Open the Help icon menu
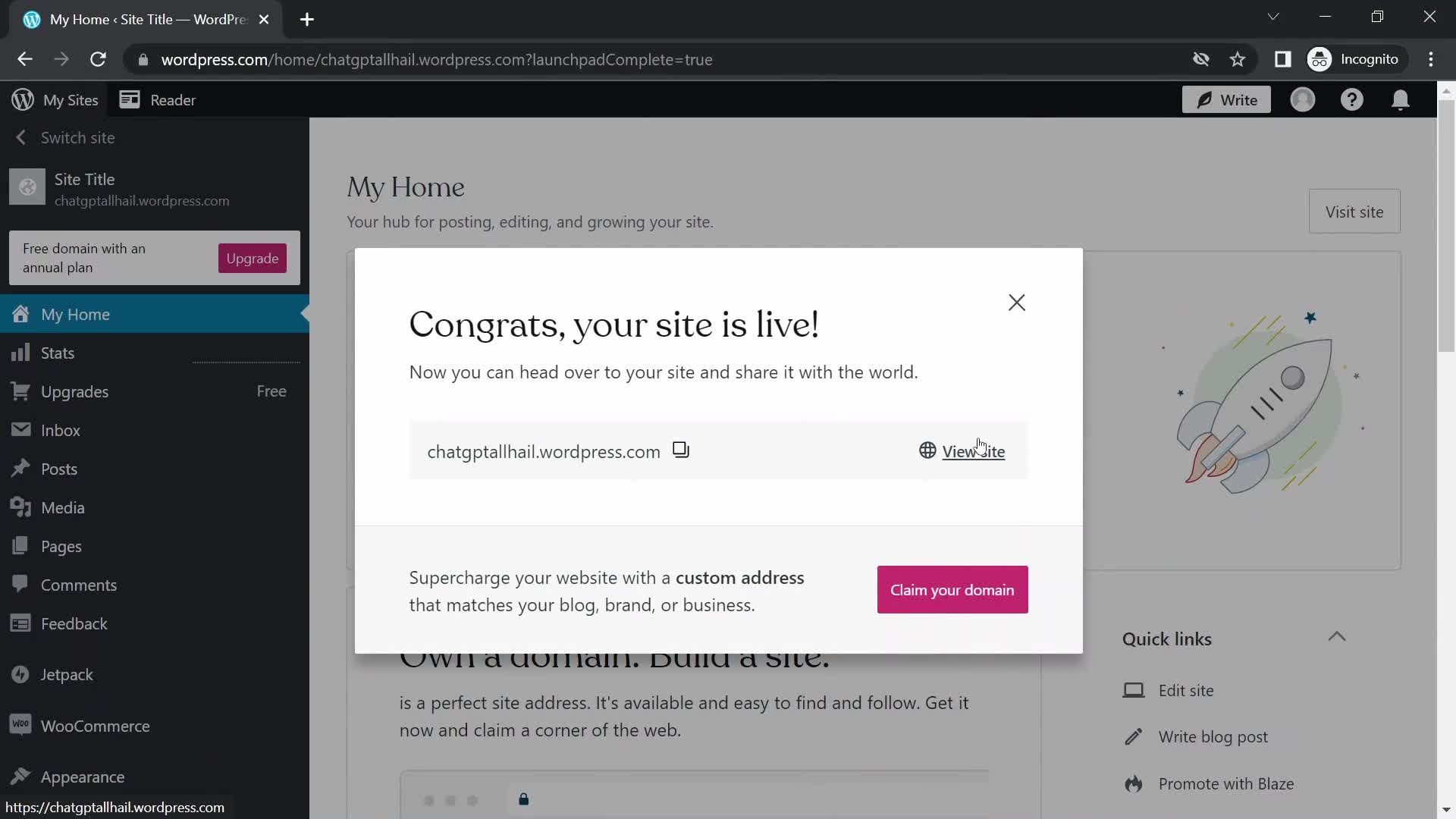 coord(1351,99)
